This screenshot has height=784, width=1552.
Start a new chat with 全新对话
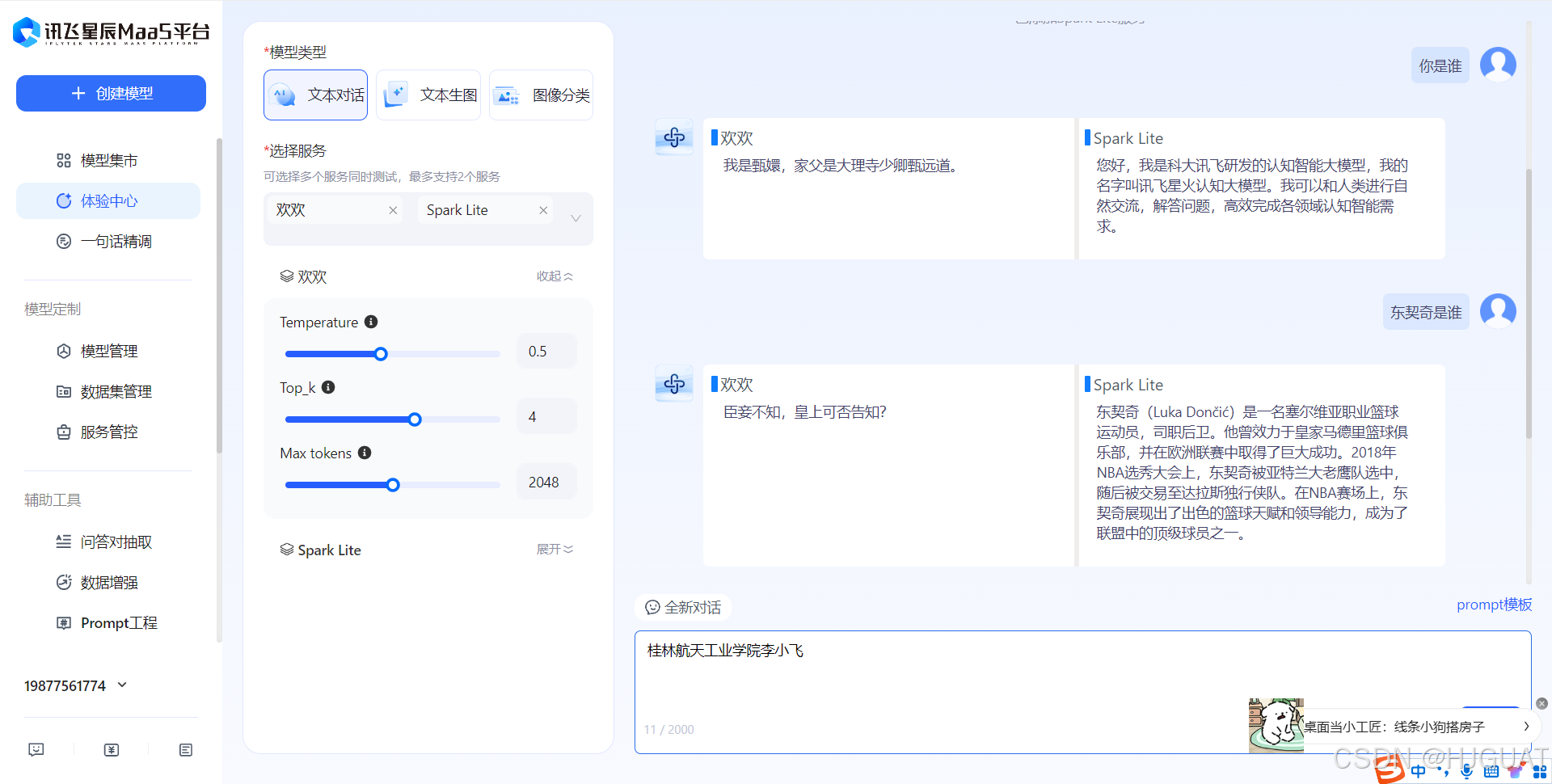pos(683,607)
